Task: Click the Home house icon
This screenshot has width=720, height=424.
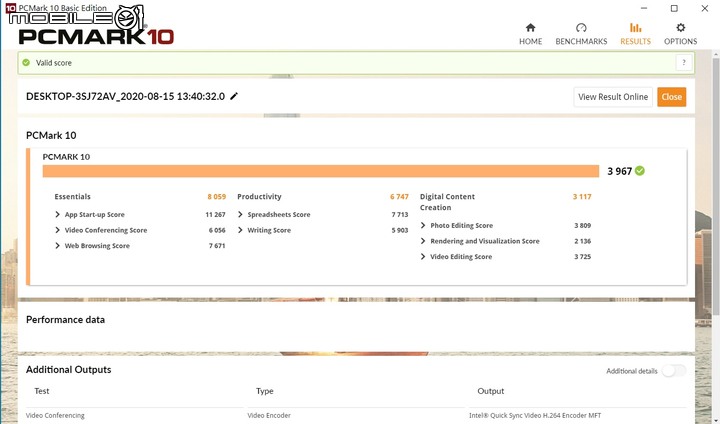Action: point(530,28)
